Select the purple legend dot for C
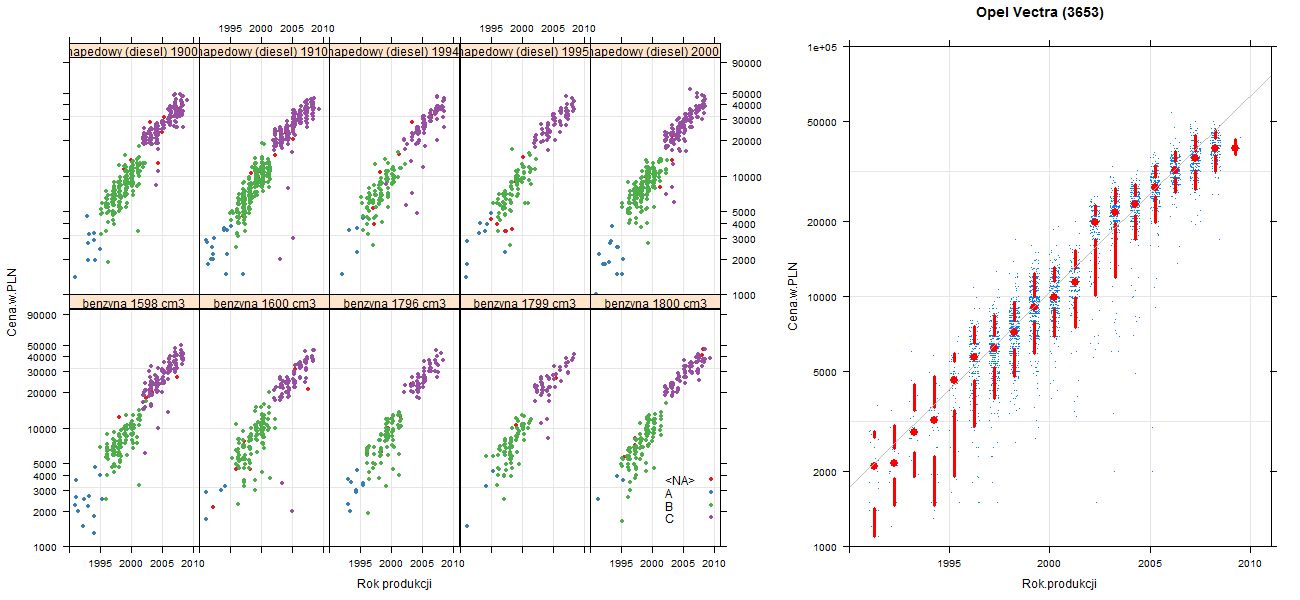Viewport: 1300px width, 600px height. point(710,518)
